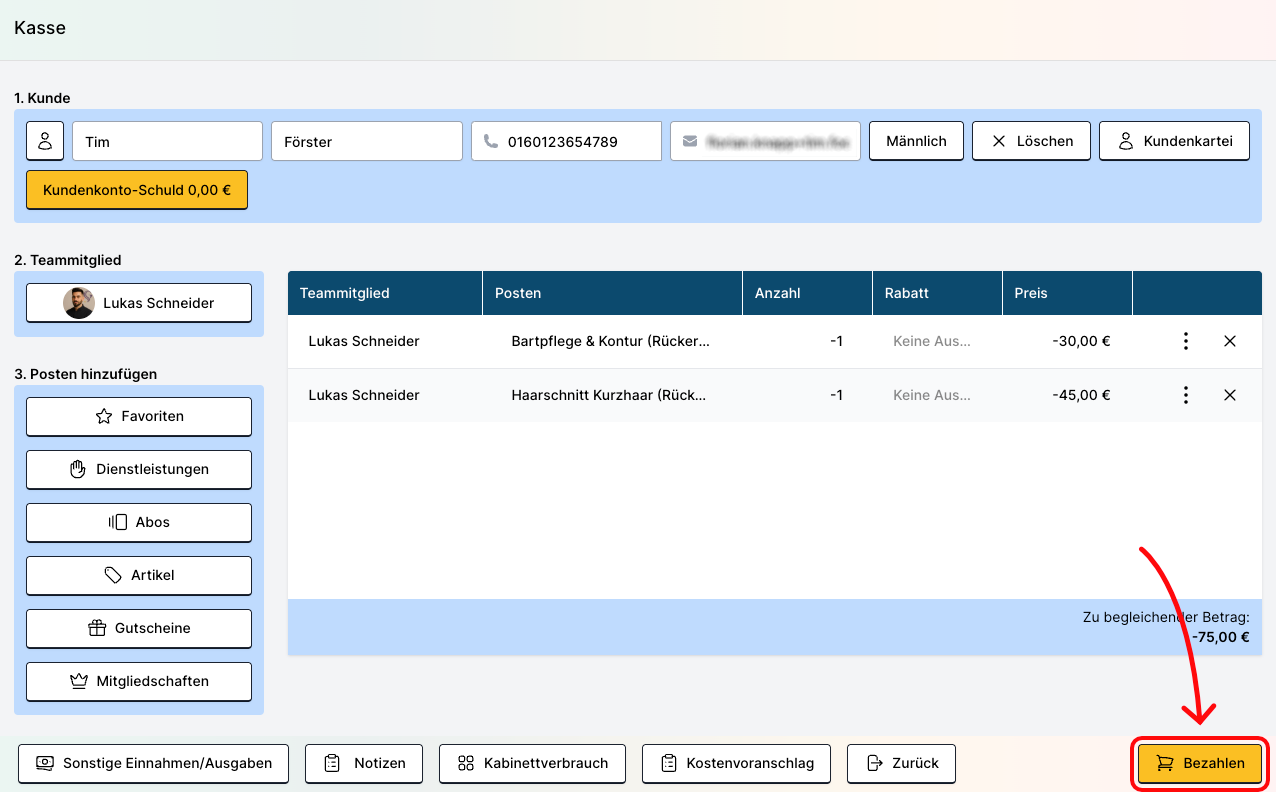Open three-dot menu for Bartpflege & Kontur row
The height and width of the screenshot is (792, 1276).
click(1185, 341)
